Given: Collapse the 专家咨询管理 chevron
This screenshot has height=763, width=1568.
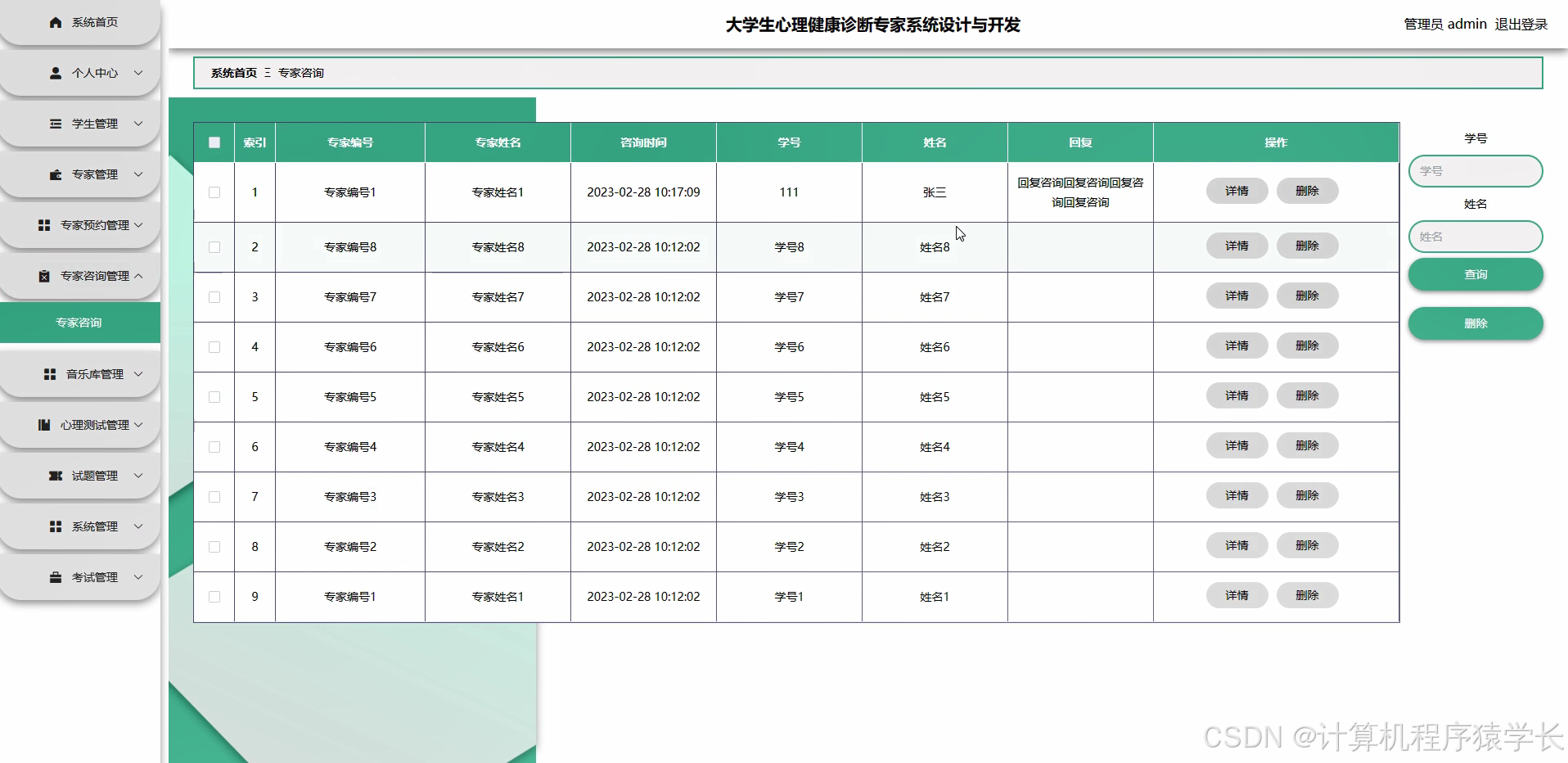Looking at the screenshot, I should (138, 276).
